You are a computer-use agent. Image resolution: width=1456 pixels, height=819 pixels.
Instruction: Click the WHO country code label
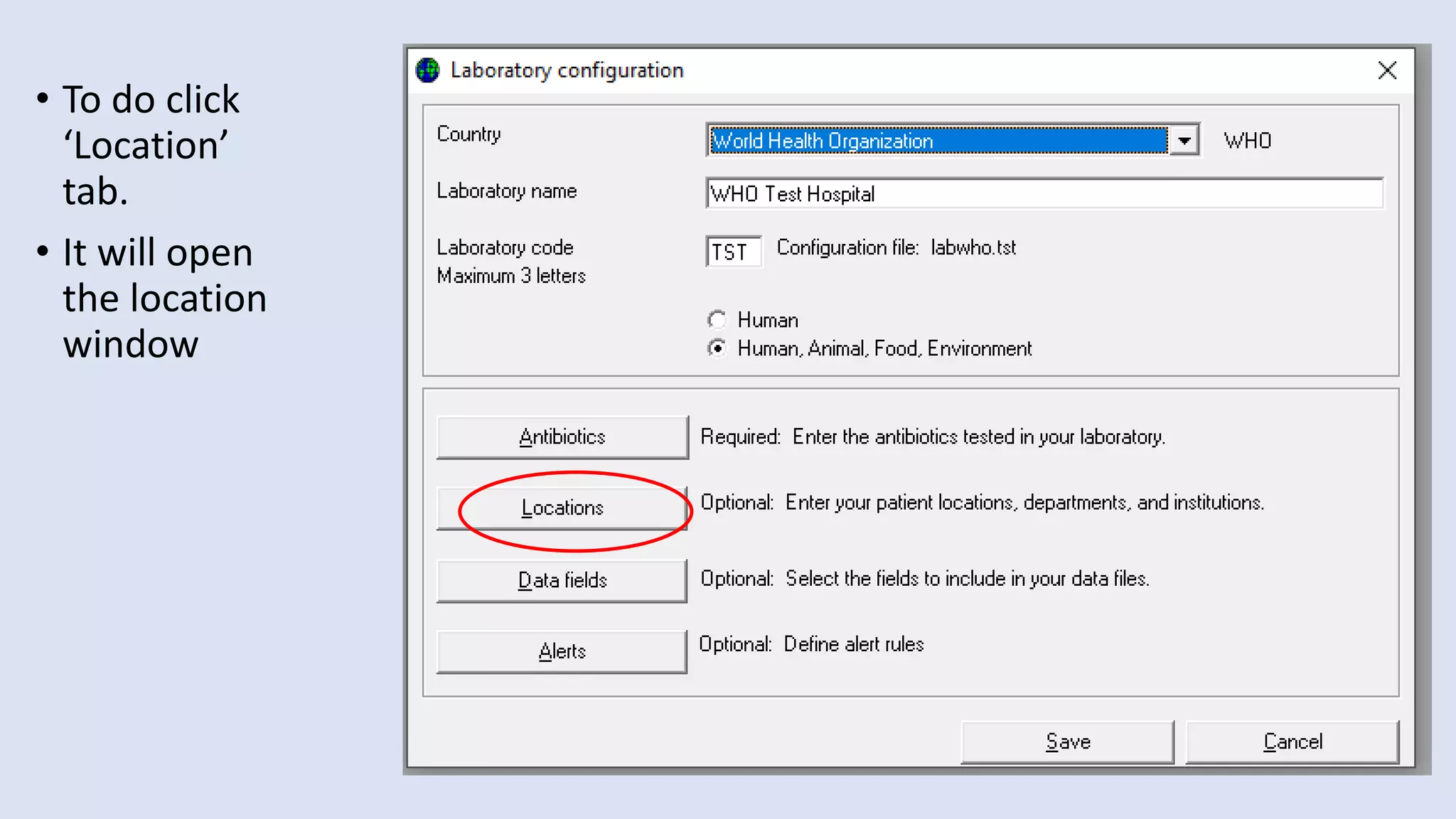(1247, 141)
